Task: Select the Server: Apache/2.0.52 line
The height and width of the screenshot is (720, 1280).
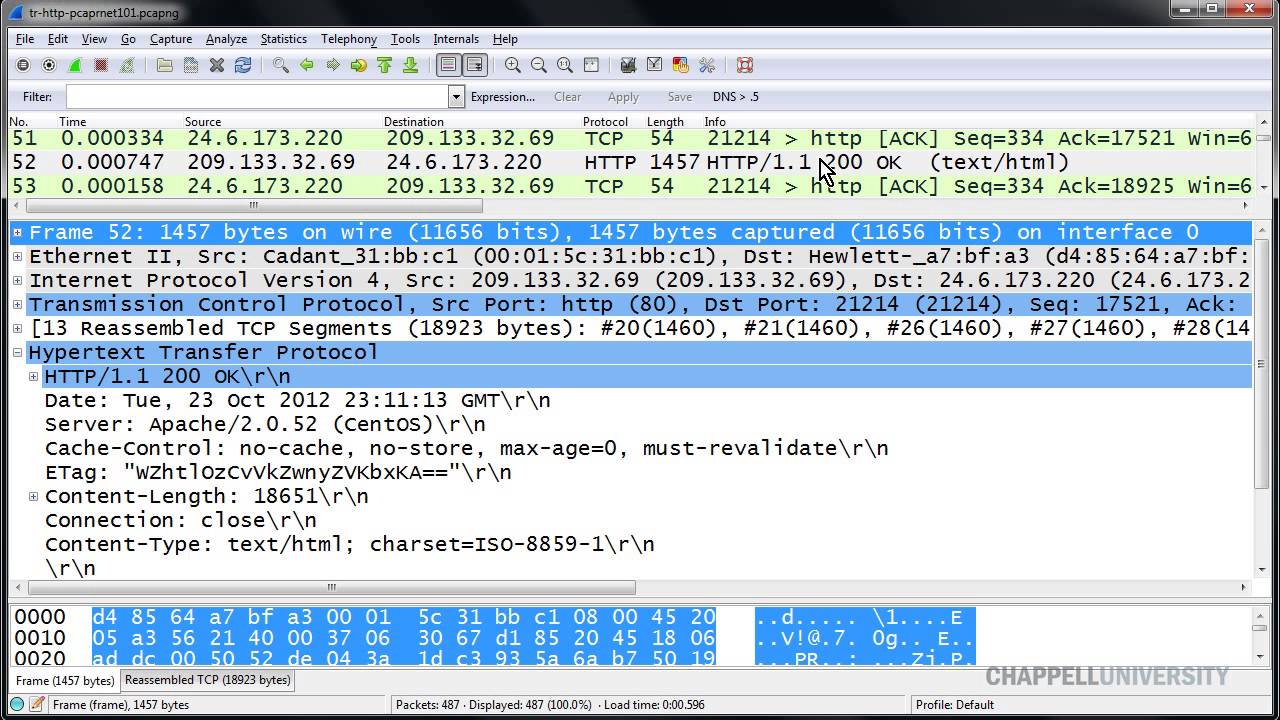Action: coord(265,424)
